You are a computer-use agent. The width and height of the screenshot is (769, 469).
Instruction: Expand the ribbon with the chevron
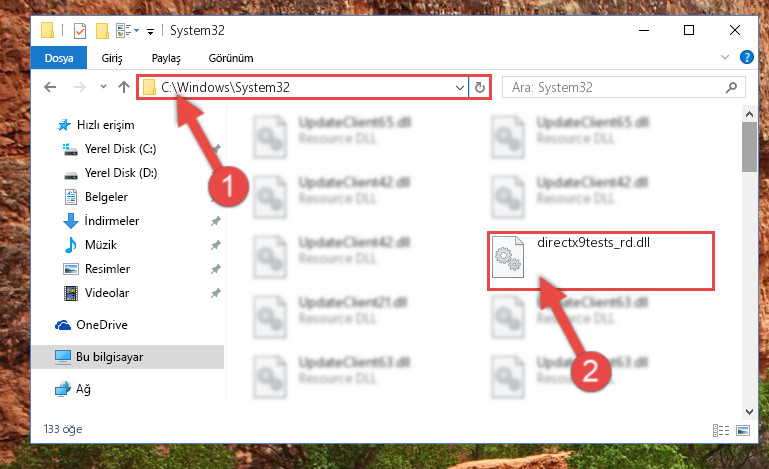(x=724, y=57)
